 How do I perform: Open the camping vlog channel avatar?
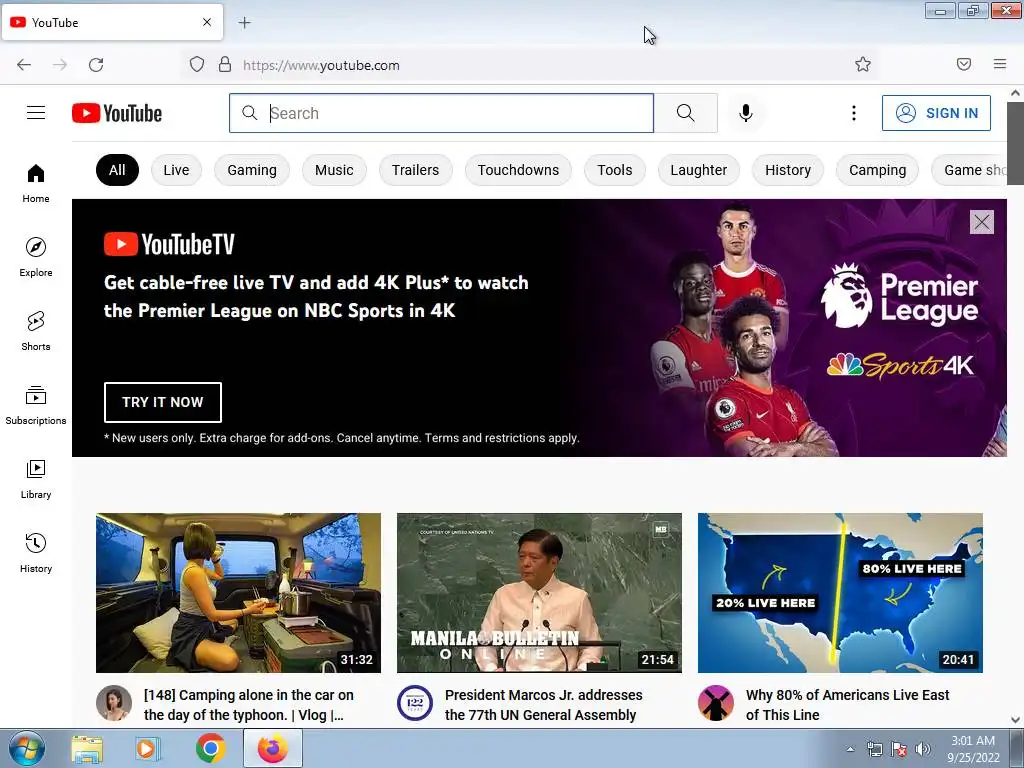pyautogui.click(x=114, y=703)
